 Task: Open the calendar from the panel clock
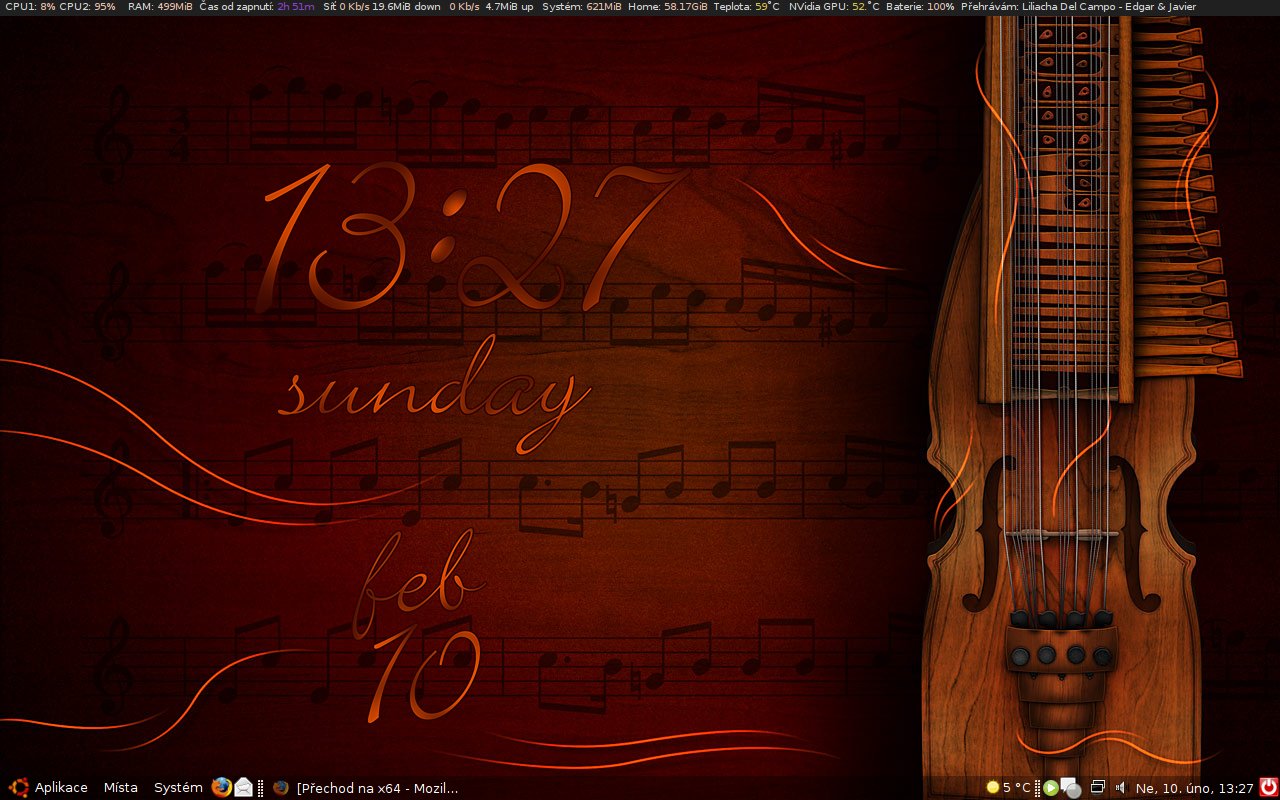1194,787
